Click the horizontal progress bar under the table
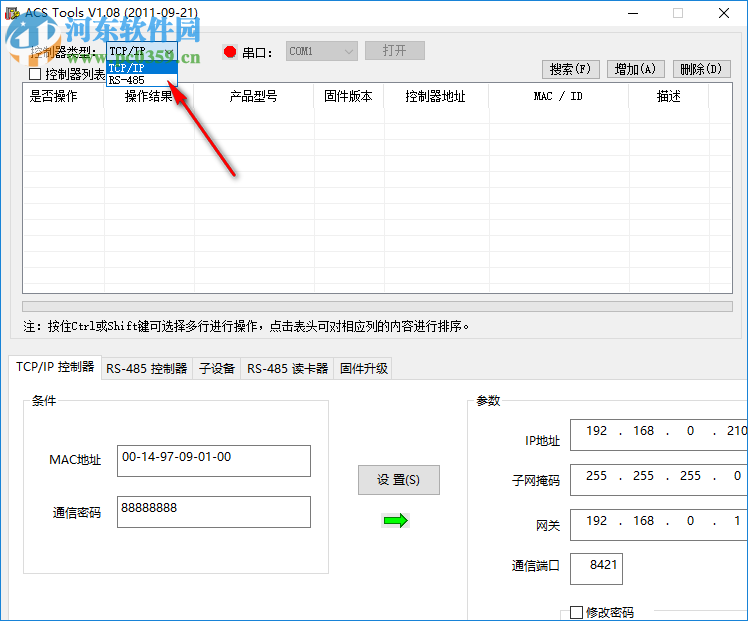This screenshot has height=621, width=748. coord(377,306)
